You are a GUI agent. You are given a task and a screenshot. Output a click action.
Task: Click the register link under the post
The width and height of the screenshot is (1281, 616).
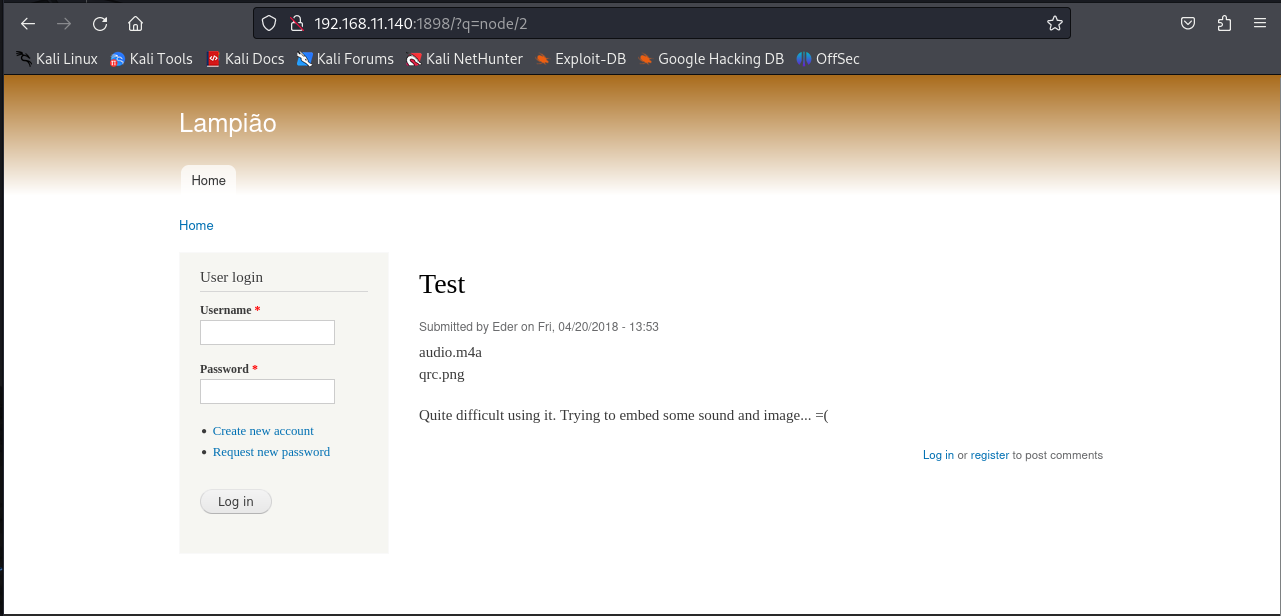tap(989, 455)
